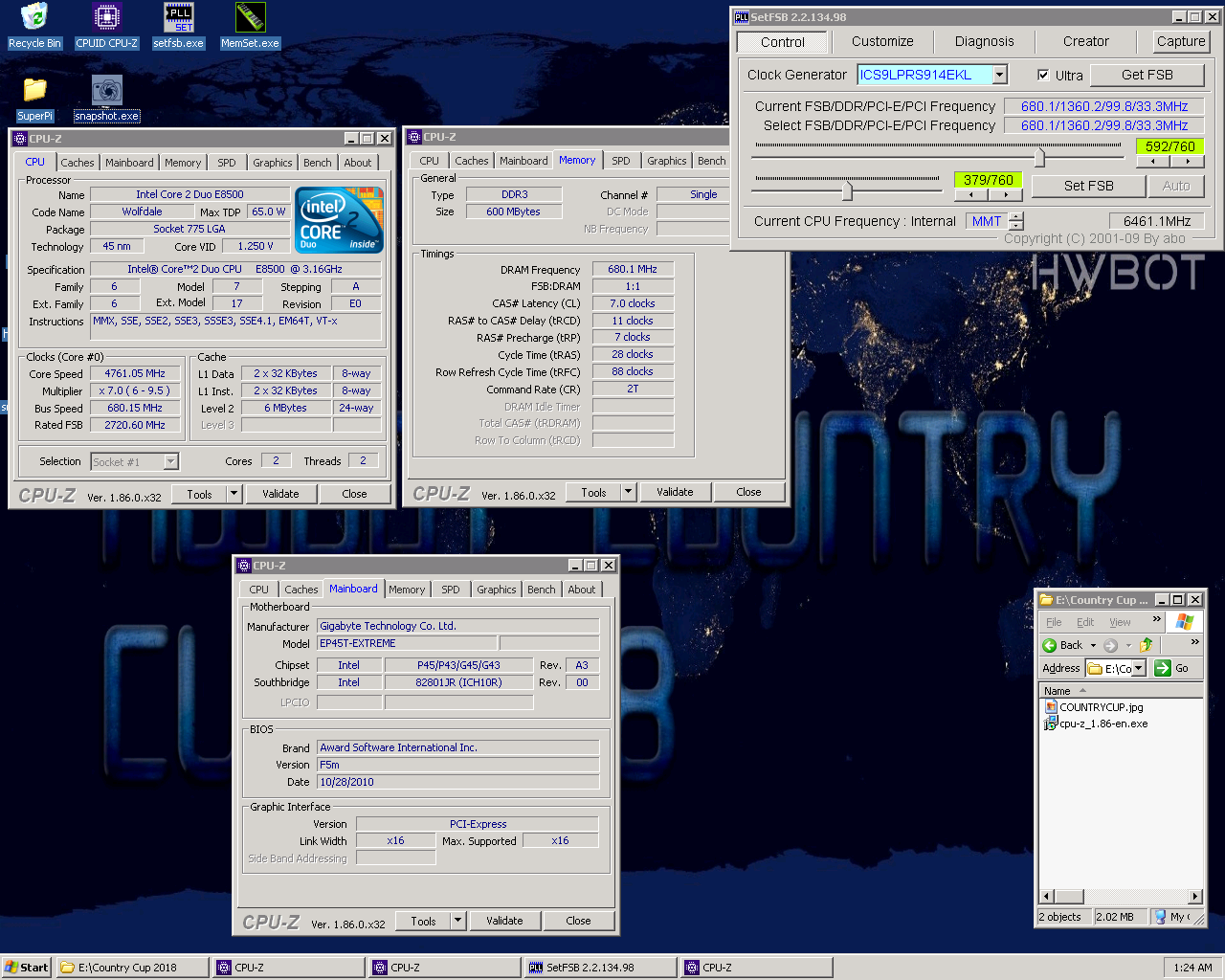Open the Creator tab in SetFSB
This screenshot has height=980, width=1225.
(x=1085, y=41)
